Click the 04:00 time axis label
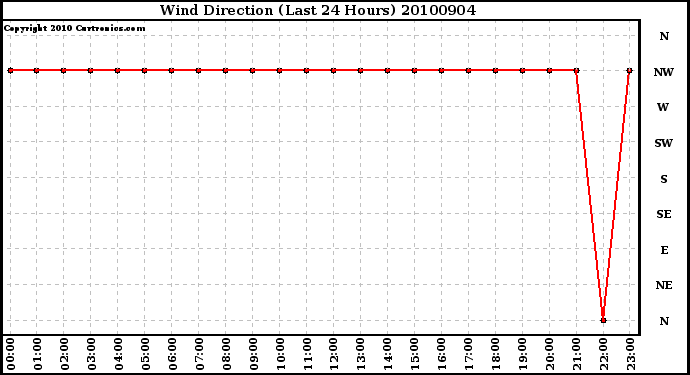690x375 pixels. 118,354
